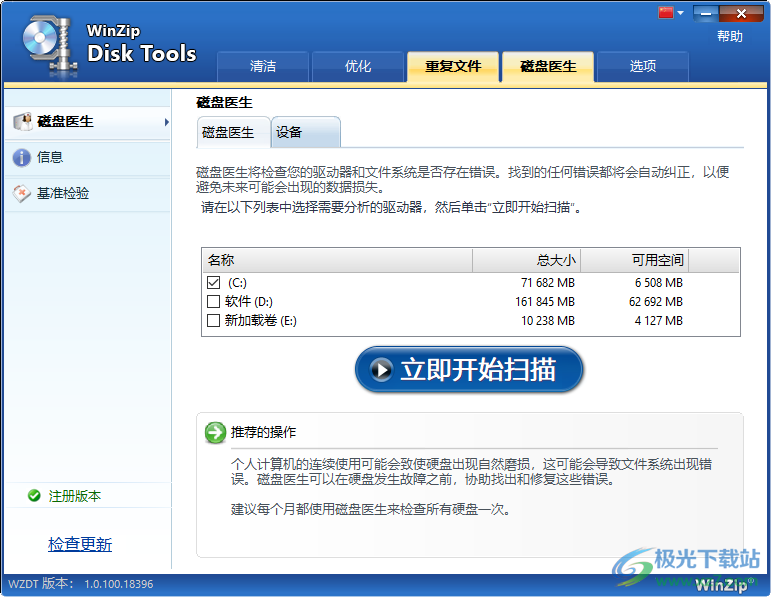The width and height of the screenshot is (771, 597).
Task: Click the 推荐的操作 heading
Action: tap(264, 432)
